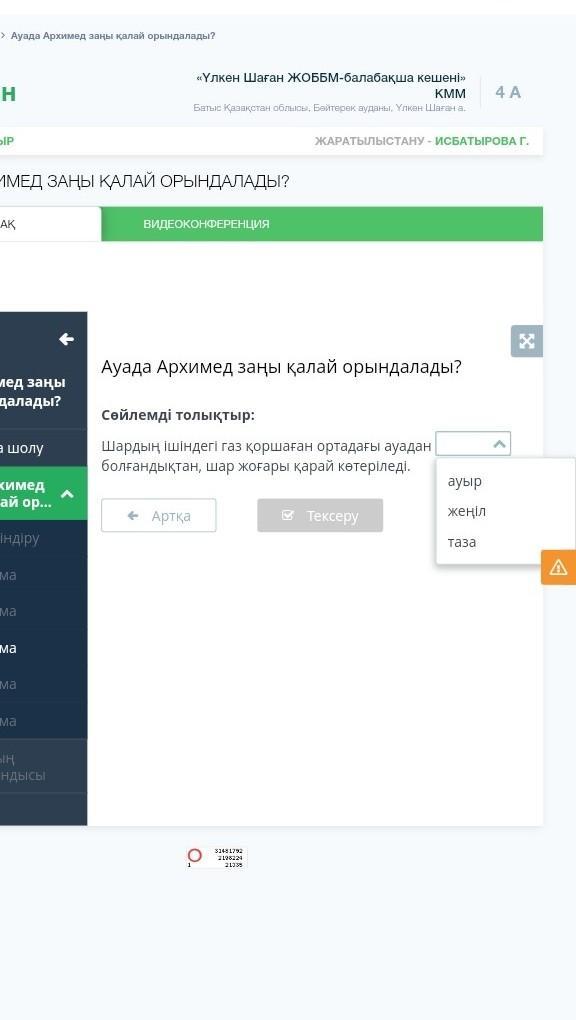The height and width of the screenshot is (1020, 576).
Task: Open fullscreen expand icon
Action: coord(527,341)
